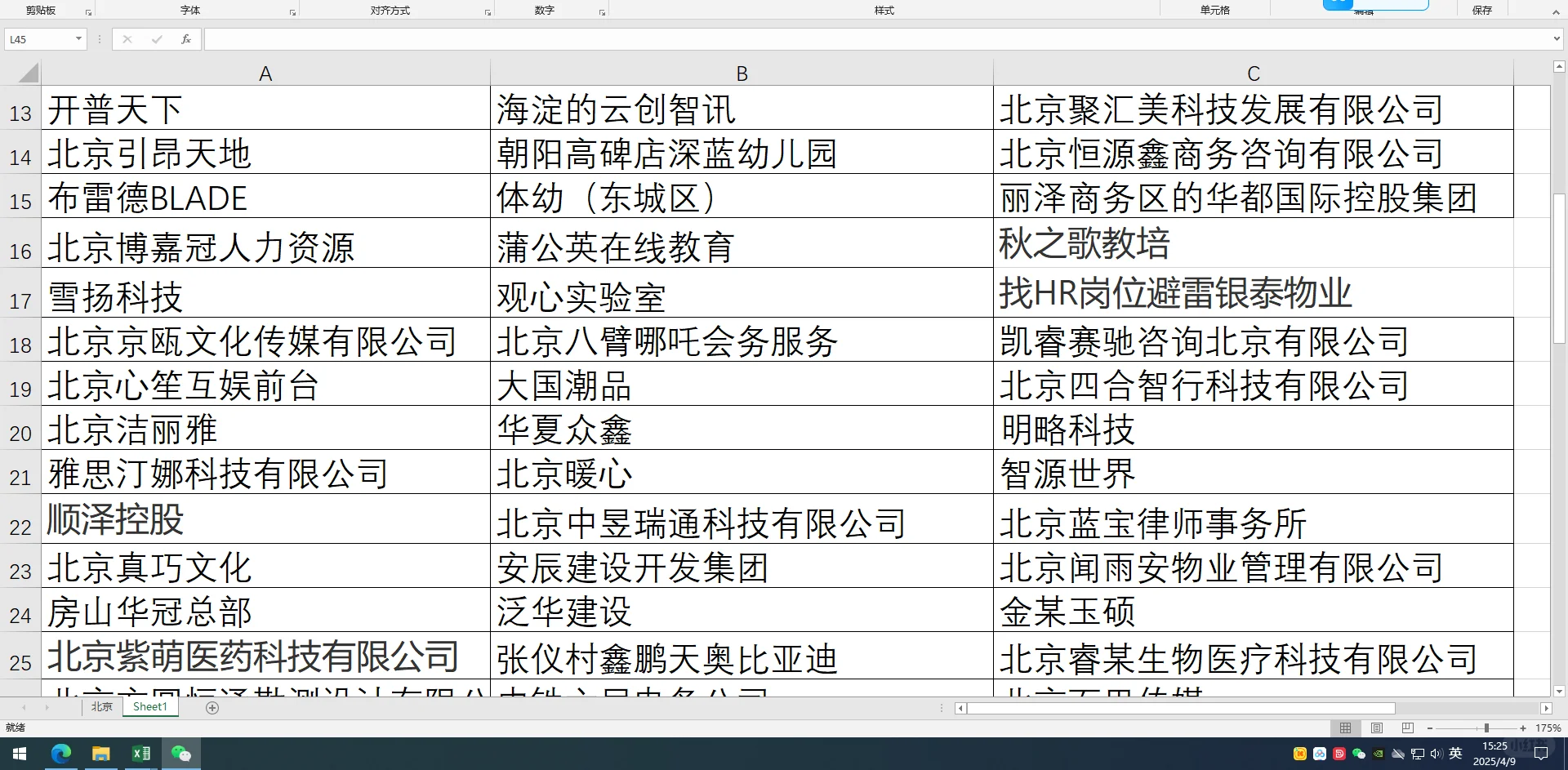
Task: Open Microsoft Edge from the taskbar
Action: (x=61, y=754)
